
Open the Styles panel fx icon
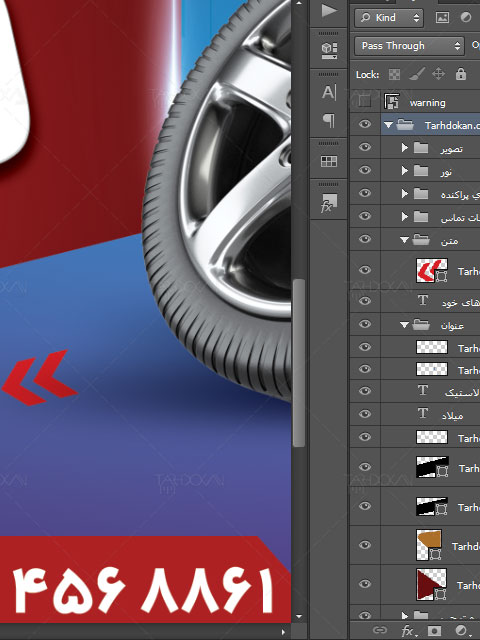click(329, 203)
